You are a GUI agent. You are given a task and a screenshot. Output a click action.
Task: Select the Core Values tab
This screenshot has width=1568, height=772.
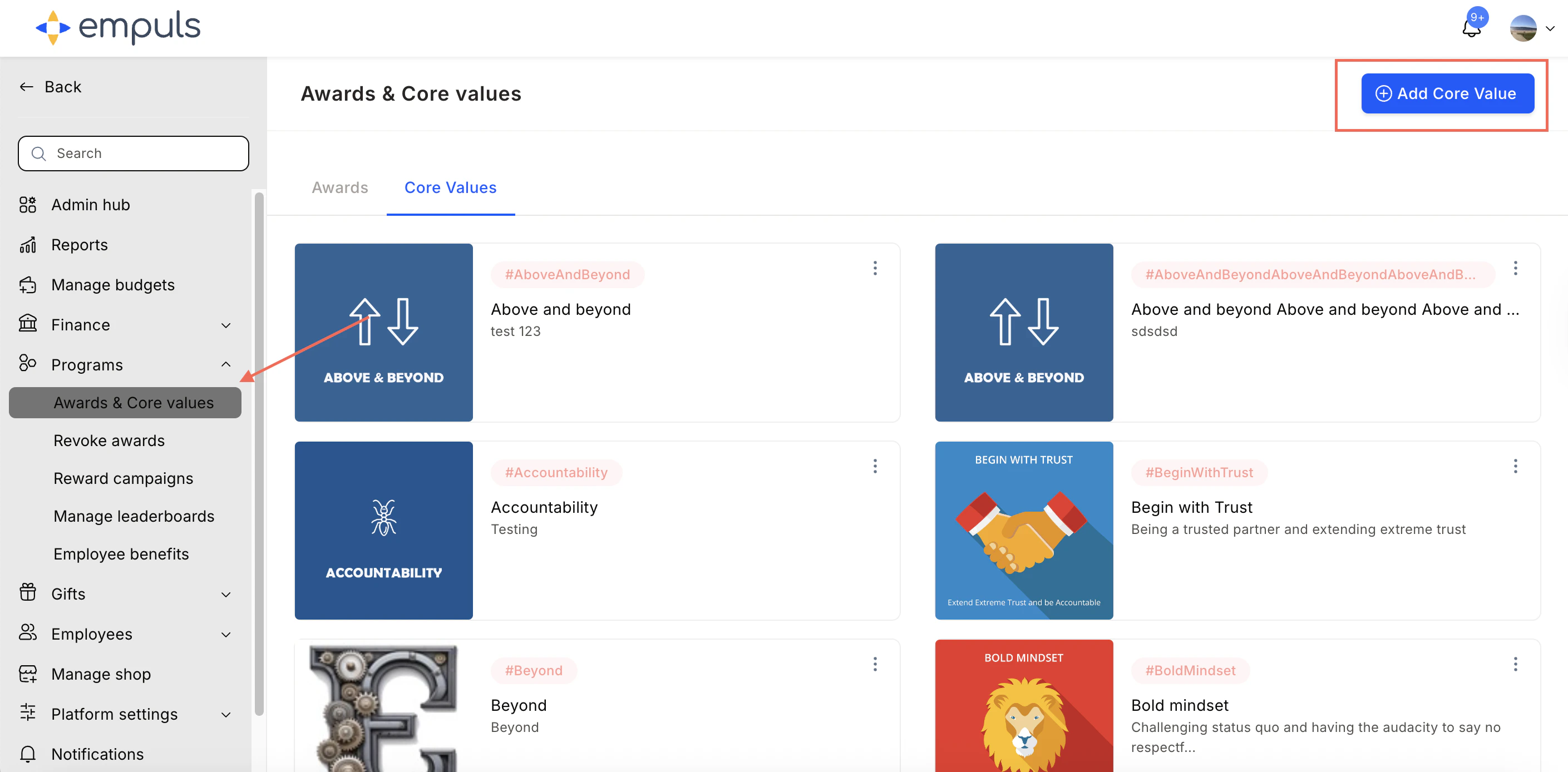click(451, 187)
